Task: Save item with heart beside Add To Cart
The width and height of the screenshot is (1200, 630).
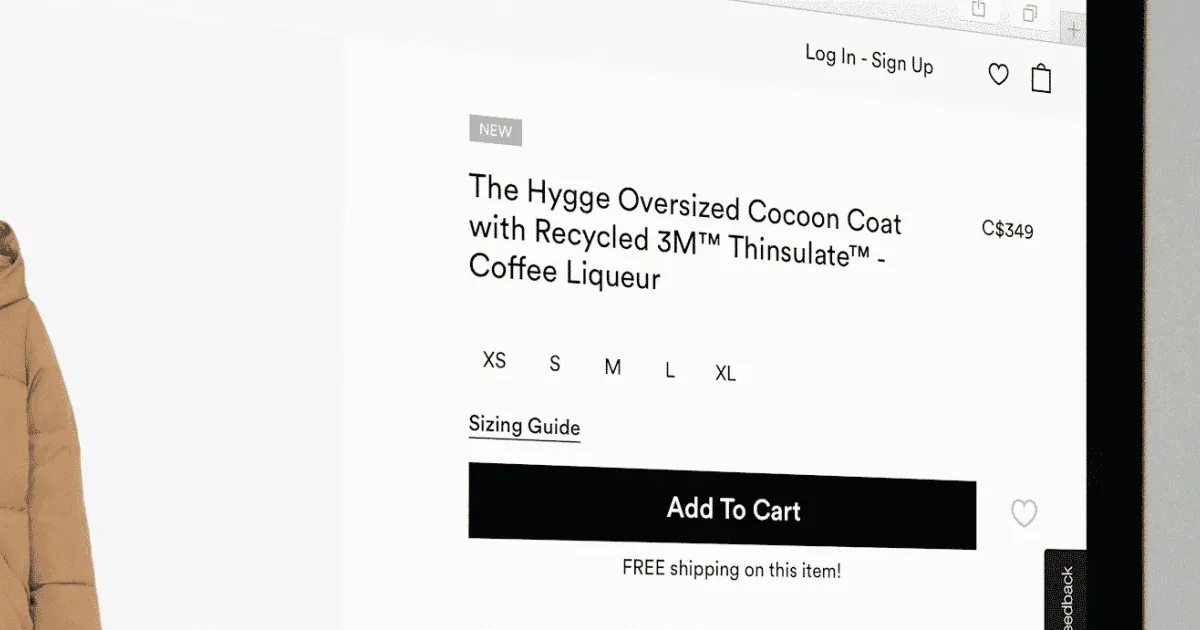Action: (x=1023, y=513)
